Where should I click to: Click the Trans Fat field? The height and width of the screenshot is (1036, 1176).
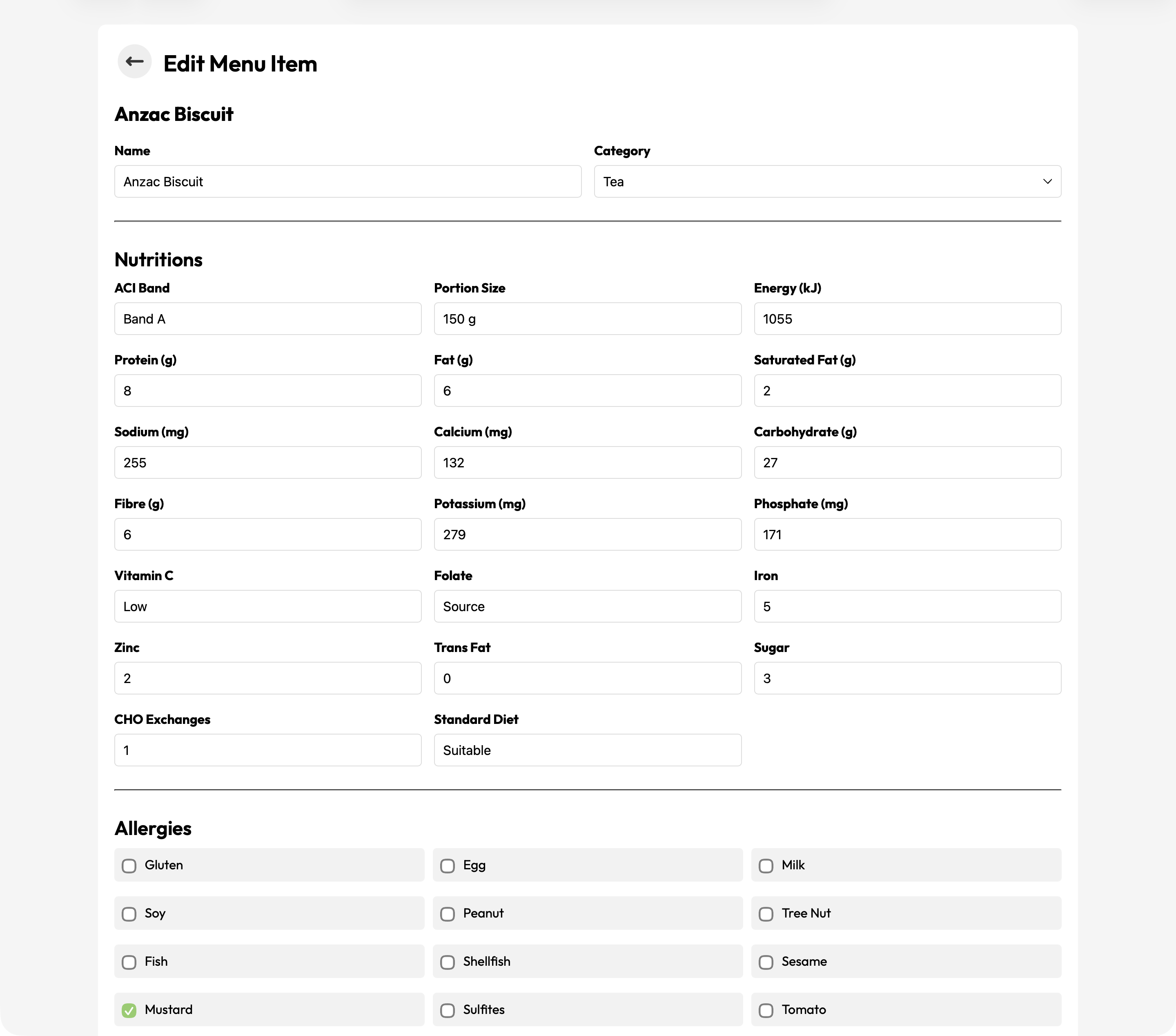(x=588, y=679)
